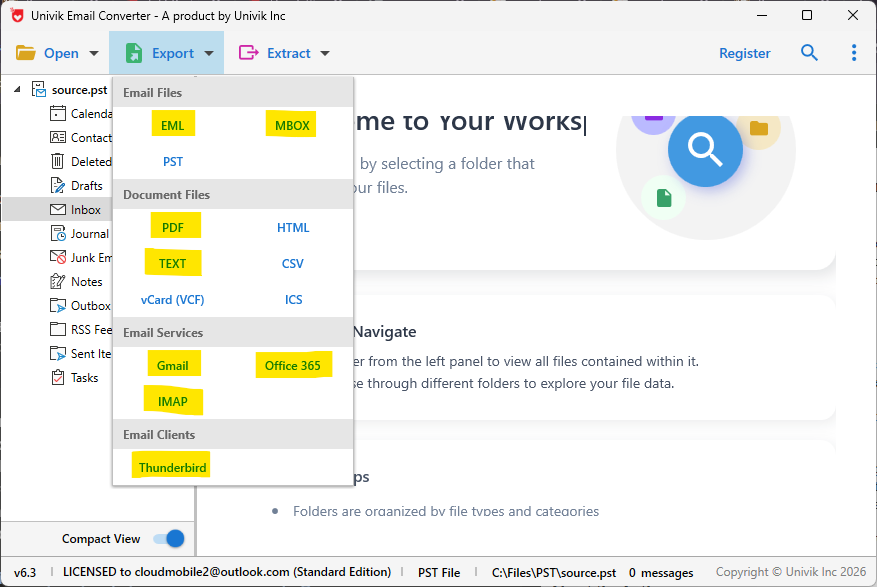Click the pink Extract icon
Viewport: 877px width, 587px height.
tap(248, 53)
